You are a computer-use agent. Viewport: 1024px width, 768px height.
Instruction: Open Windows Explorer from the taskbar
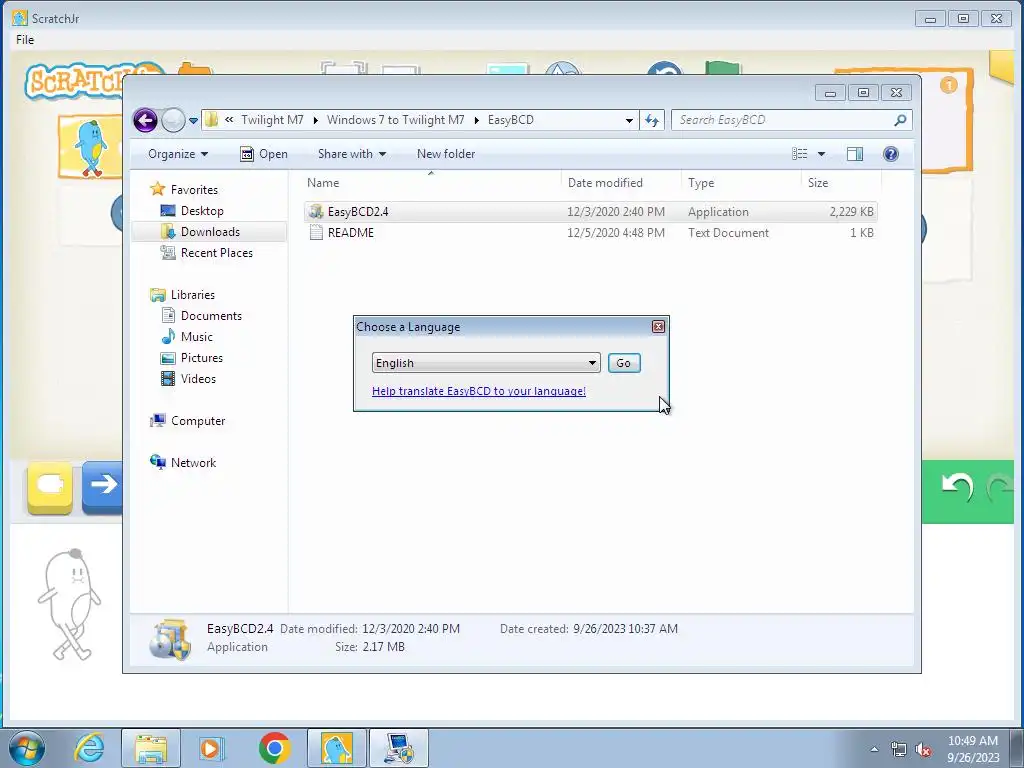pyautogui.click(x=151, y=748)
